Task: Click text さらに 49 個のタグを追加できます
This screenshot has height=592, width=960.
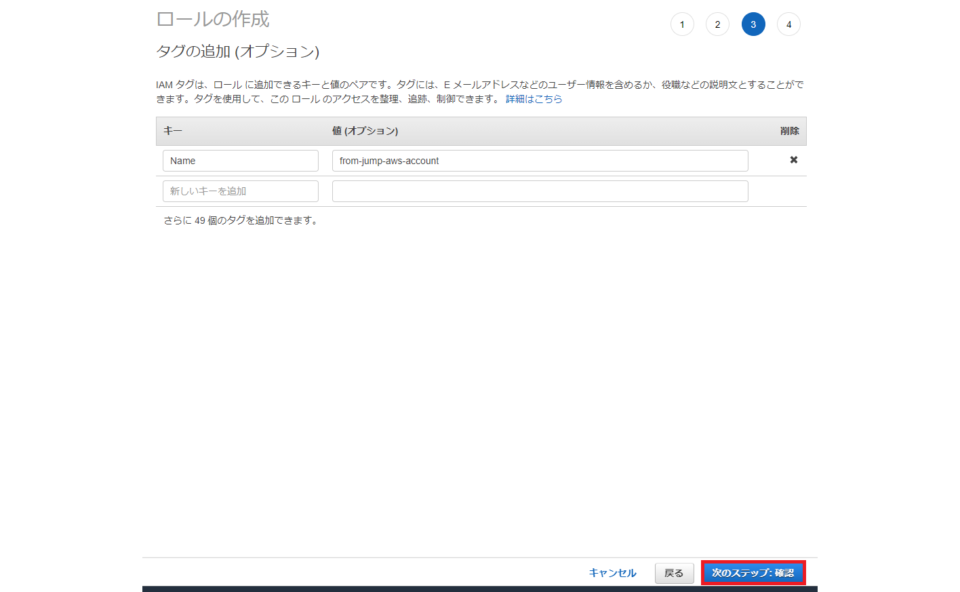Action: click(241, 220)
